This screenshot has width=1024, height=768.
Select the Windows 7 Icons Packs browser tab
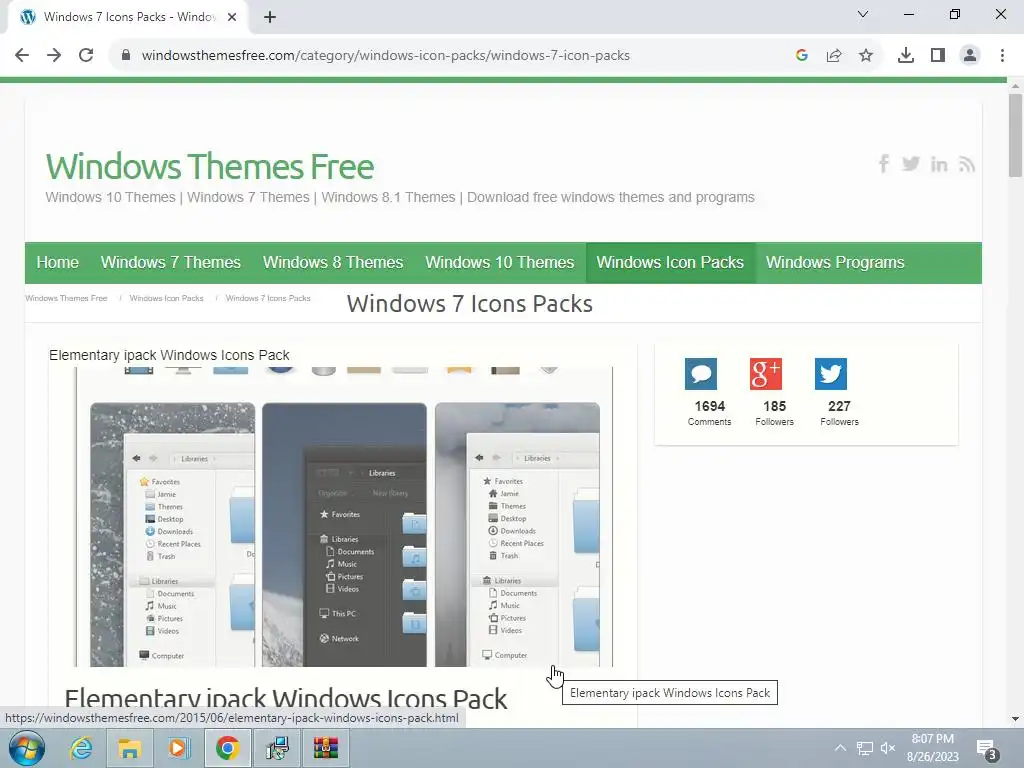click(127, 17)
